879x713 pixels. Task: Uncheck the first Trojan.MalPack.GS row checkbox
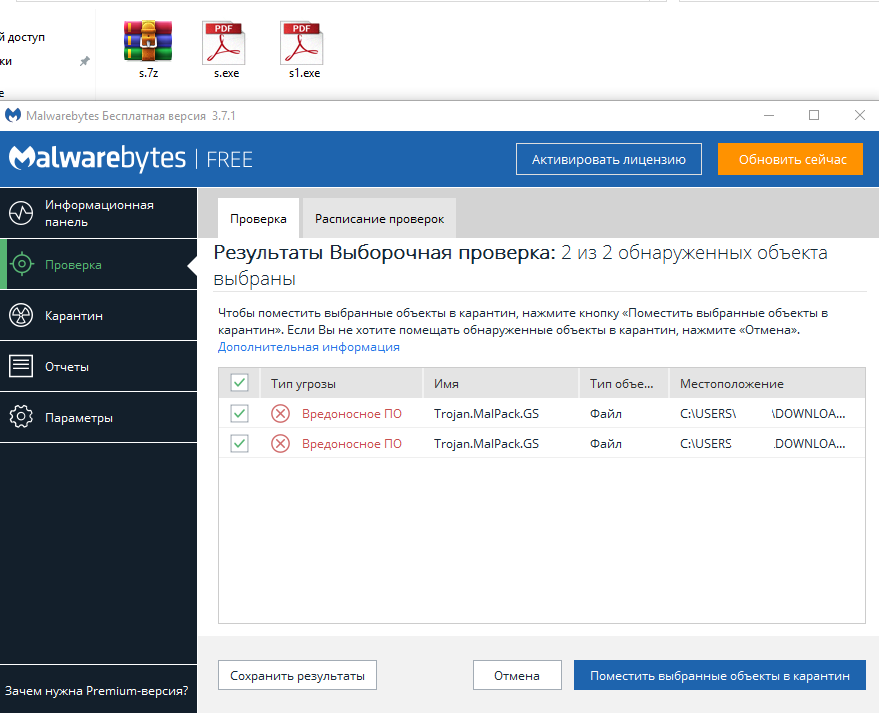239,414
